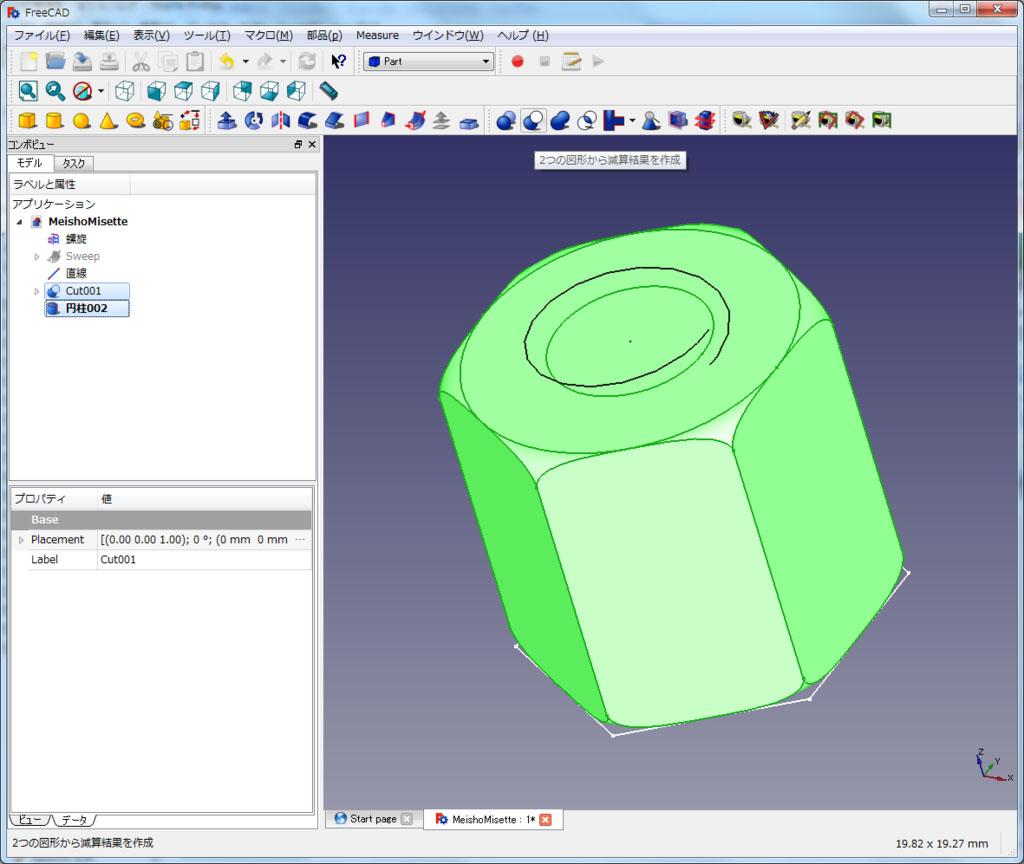Click the Mirror tool icon

pos(281,120)
